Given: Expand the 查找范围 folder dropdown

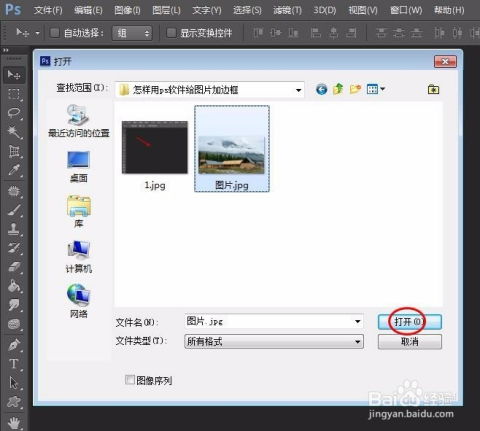Looking at the screenshot, I should point(298,90).
